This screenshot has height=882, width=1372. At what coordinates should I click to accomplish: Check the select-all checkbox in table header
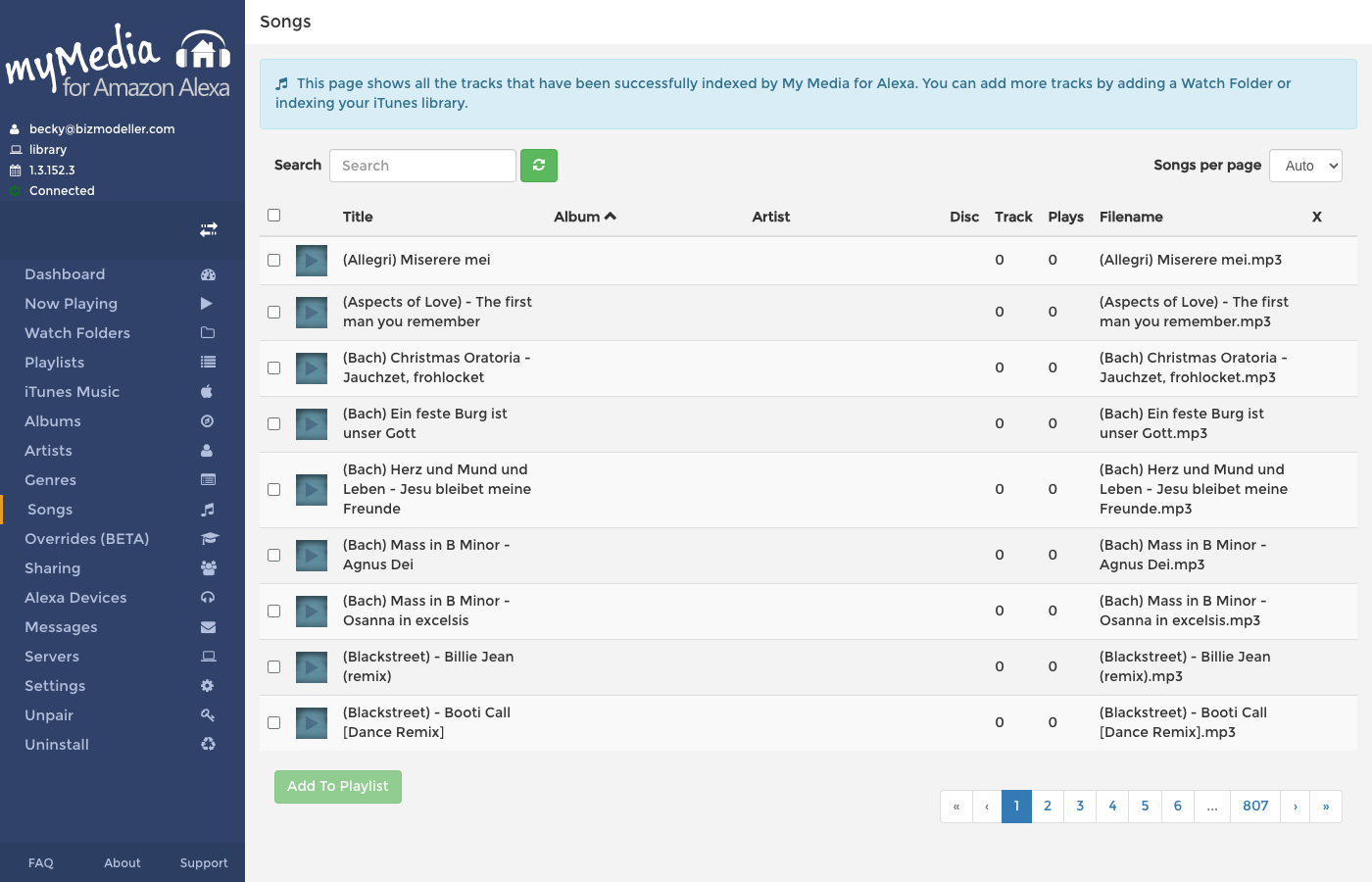[274, 216]
